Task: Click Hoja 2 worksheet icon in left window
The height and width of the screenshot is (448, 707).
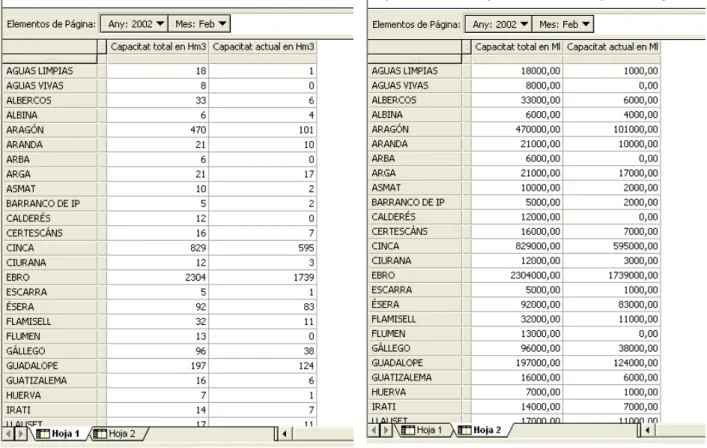Action: click(100, 434)
